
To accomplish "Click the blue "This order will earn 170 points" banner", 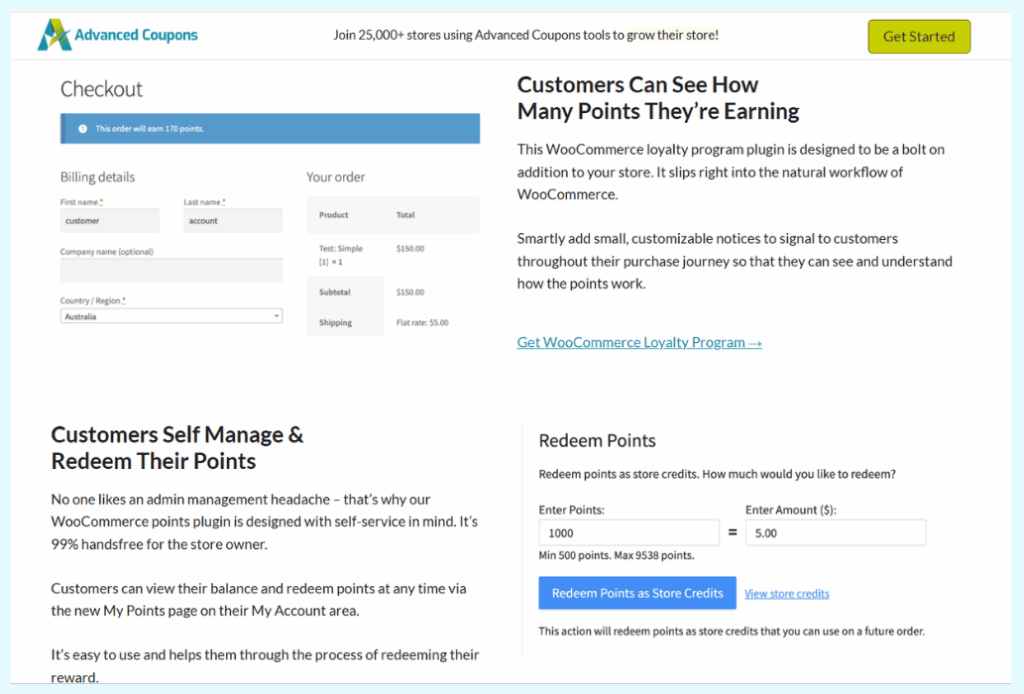I will (269, 128).
